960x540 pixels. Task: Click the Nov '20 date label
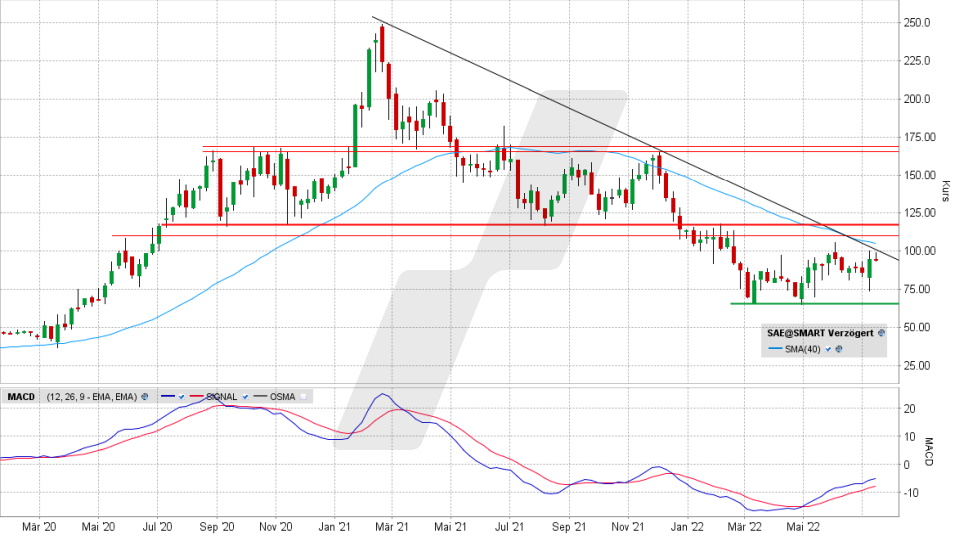click(276, 527)
